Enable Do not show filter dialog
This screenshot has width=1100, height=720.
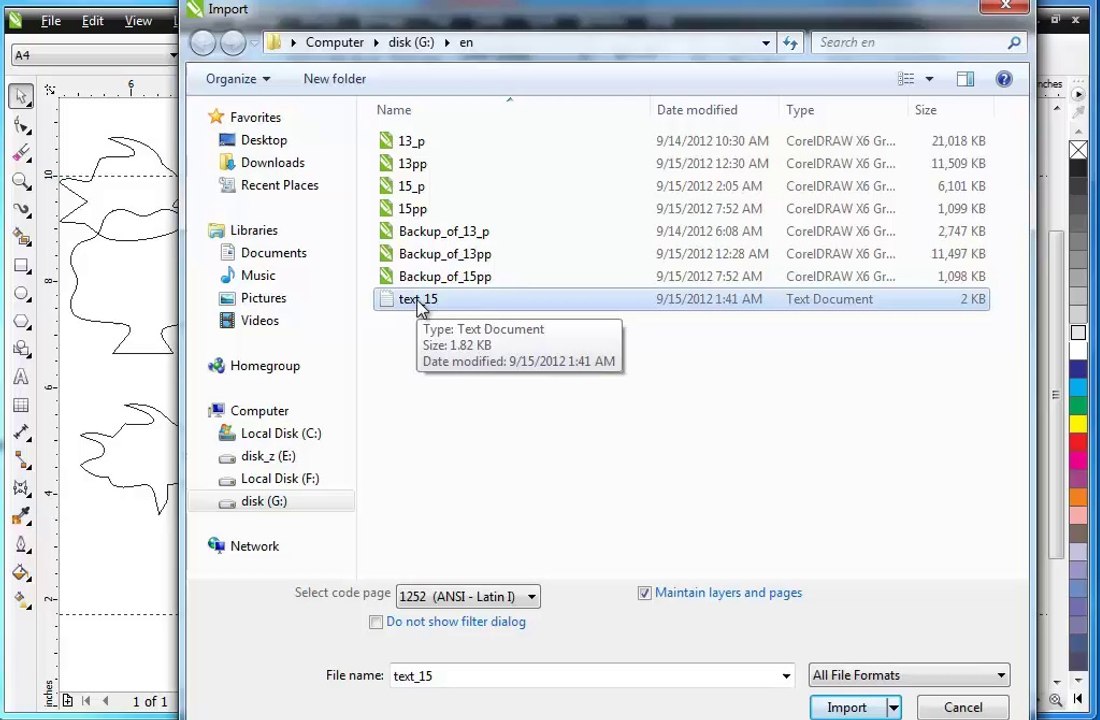coord(376,622)
